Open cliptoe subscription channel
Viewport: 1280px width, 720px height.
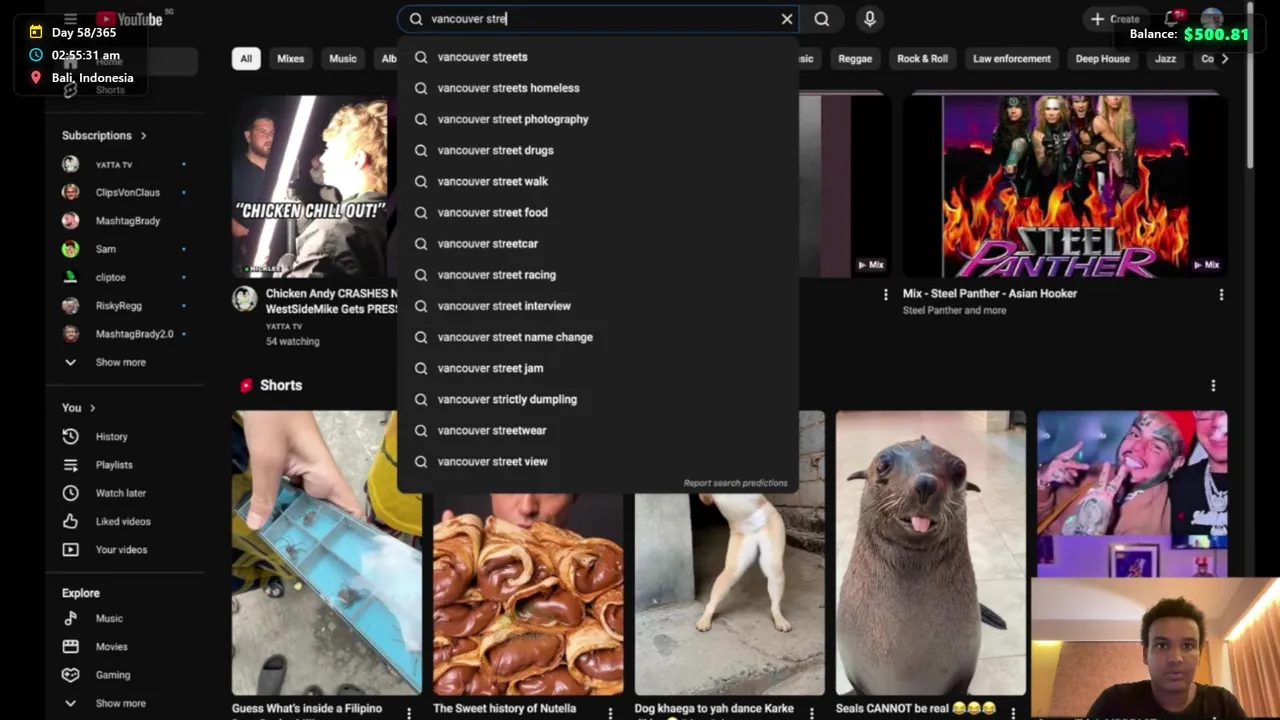(x=125, y=277)
